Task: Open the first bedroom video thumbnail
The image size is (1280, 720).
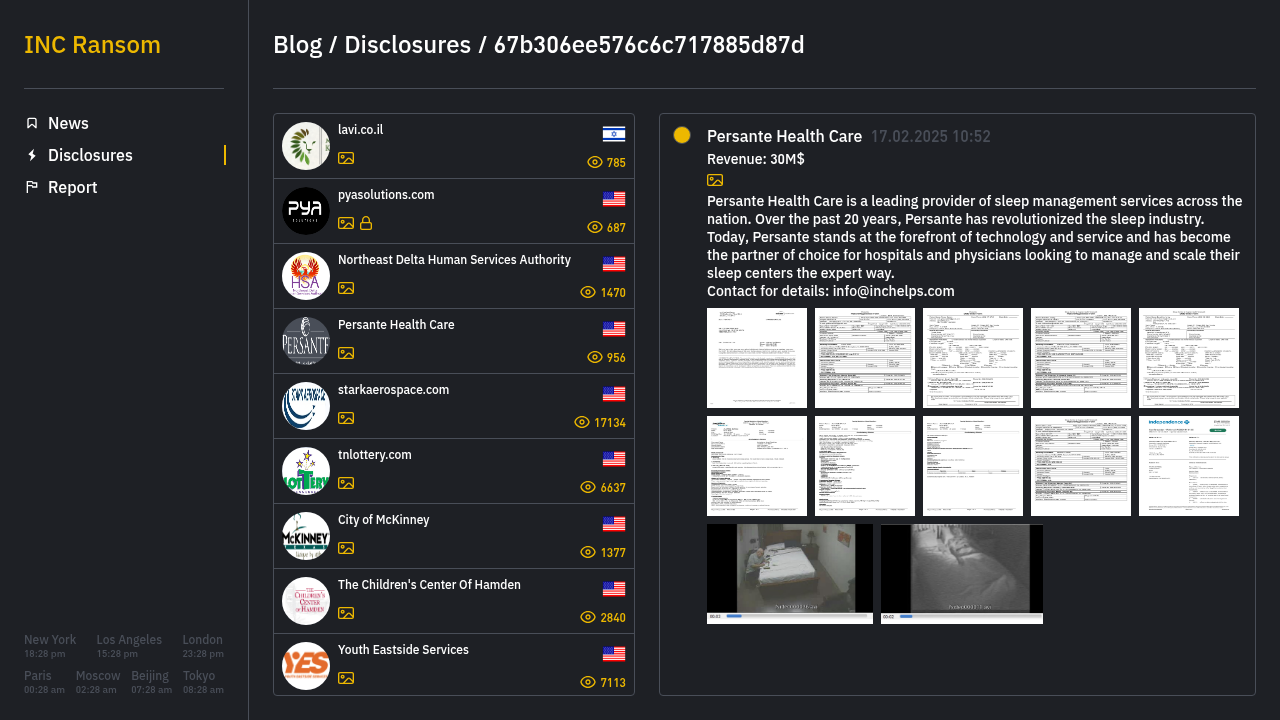Action: [790, 574]
